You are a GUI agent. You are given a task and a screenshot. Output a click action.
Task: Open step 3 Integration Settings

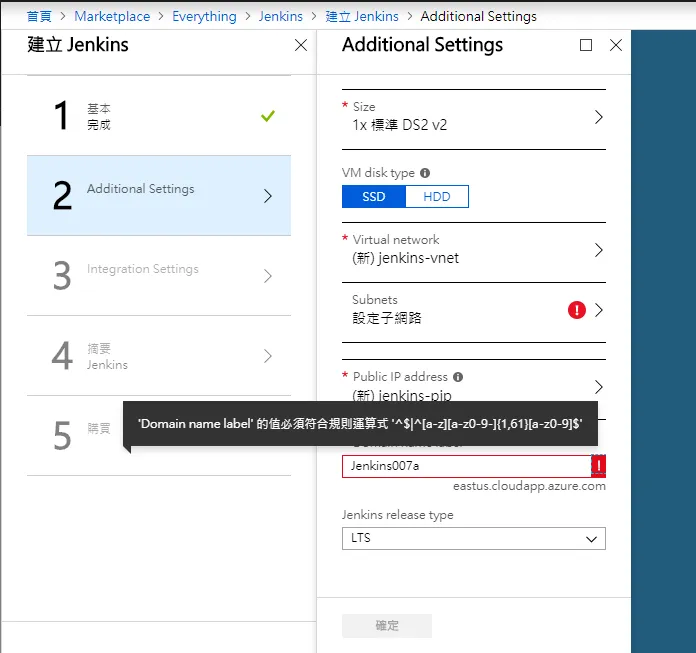coord(159,276)
